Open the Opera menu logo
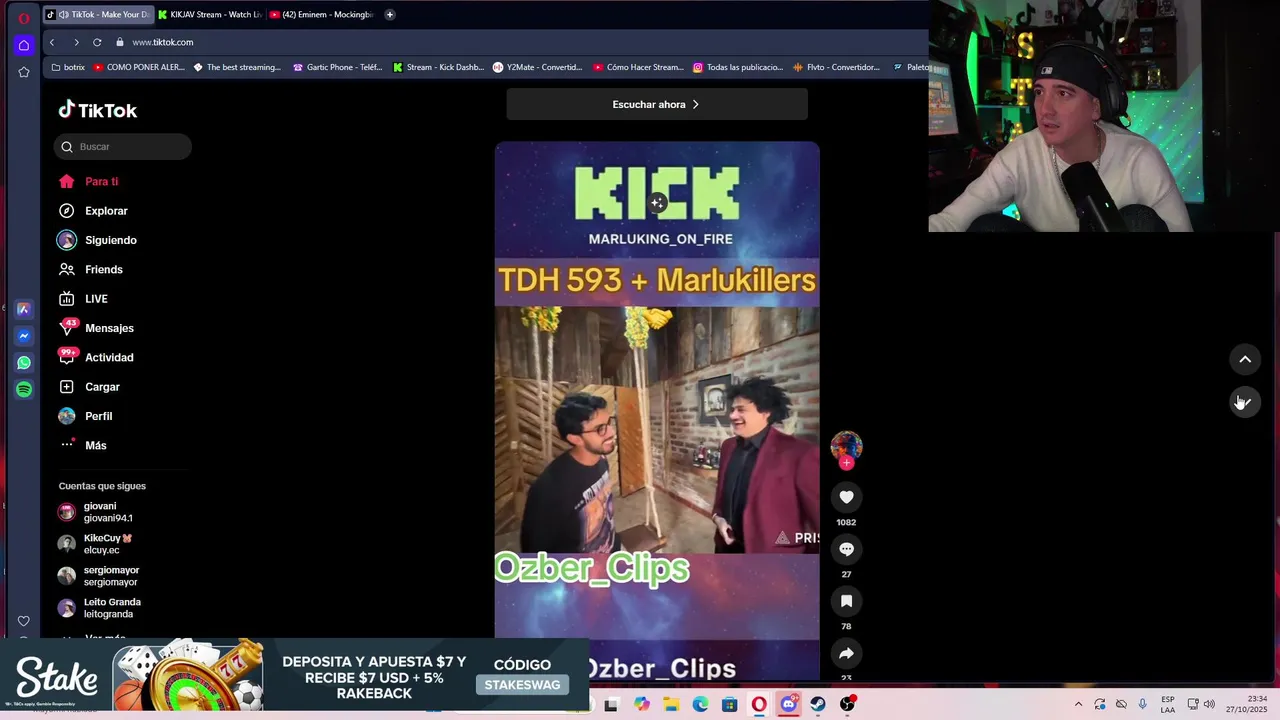 point(24,18)
